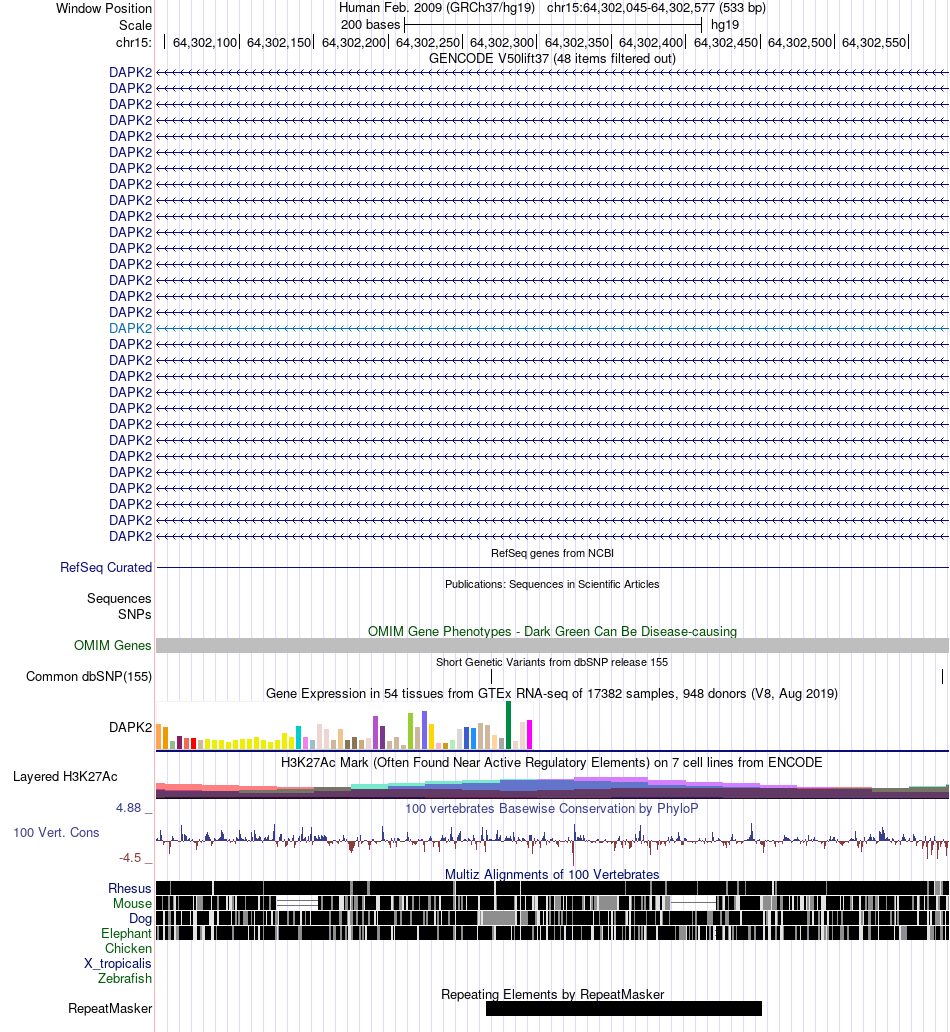
Task: Select the Mouse alignment label
Action: point(132,904)
